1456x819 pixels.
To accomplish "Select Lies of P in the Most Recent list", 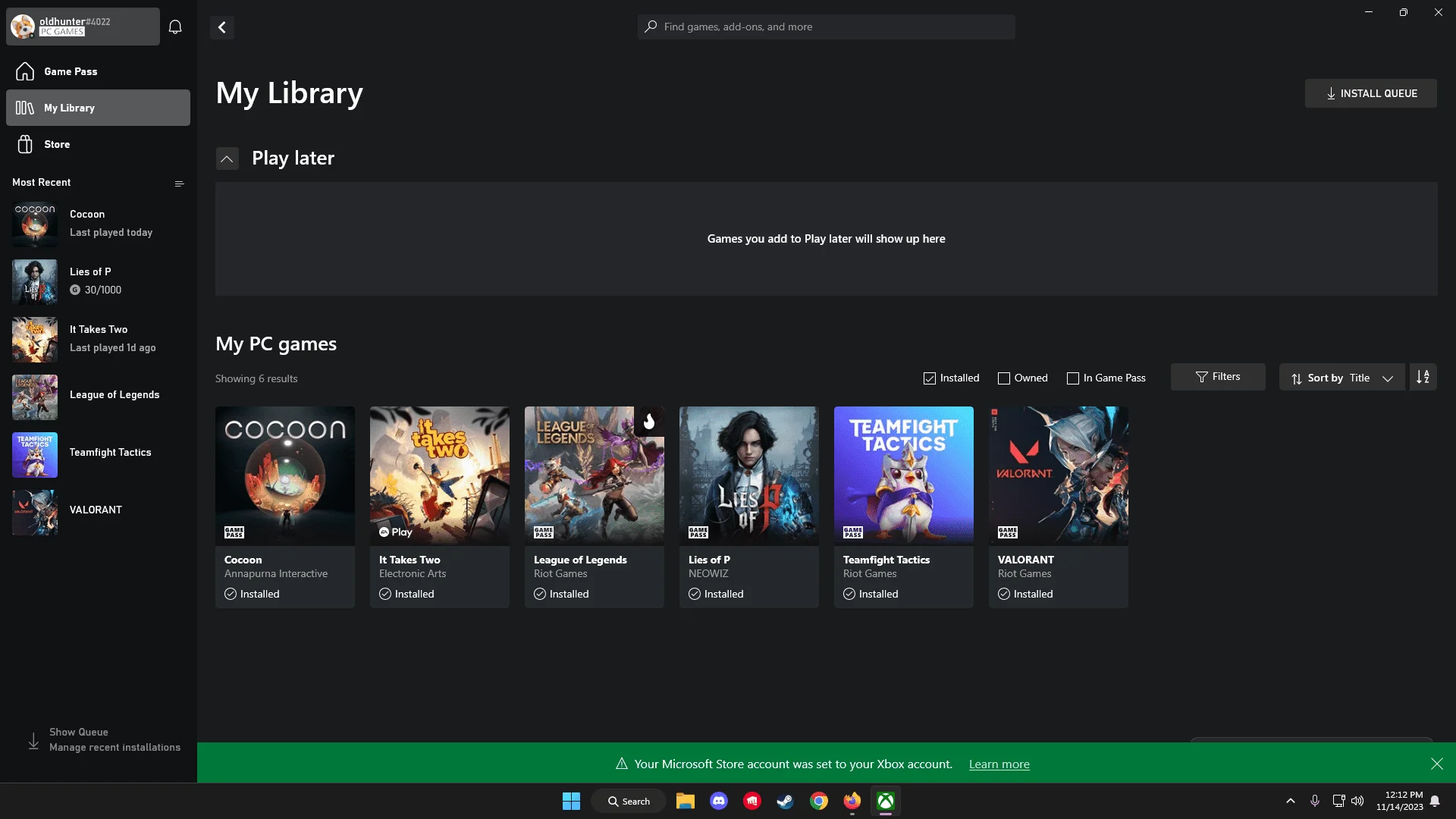I will pyautogui.click(x=98, y=281).
